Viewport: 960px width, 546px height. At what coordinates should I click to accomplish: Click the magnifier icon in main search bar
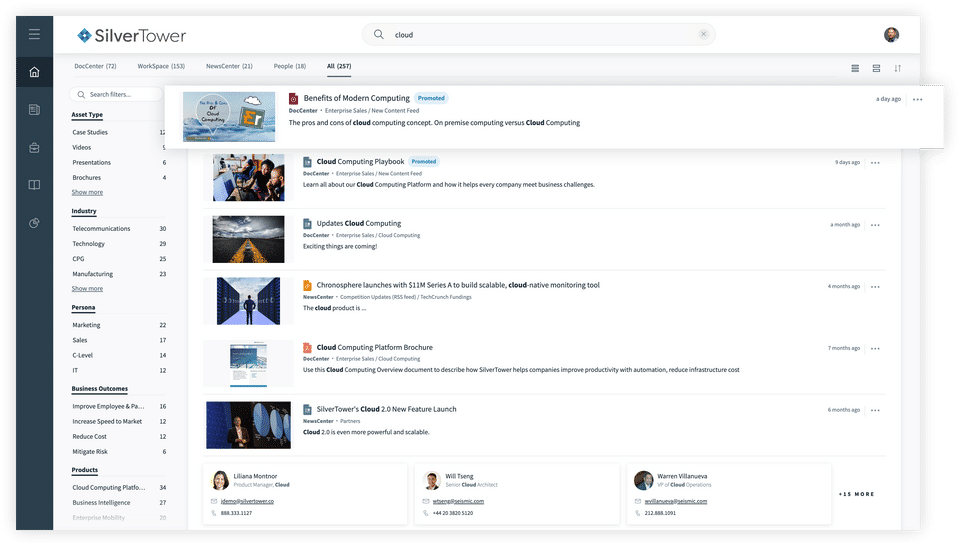(379, 34)
